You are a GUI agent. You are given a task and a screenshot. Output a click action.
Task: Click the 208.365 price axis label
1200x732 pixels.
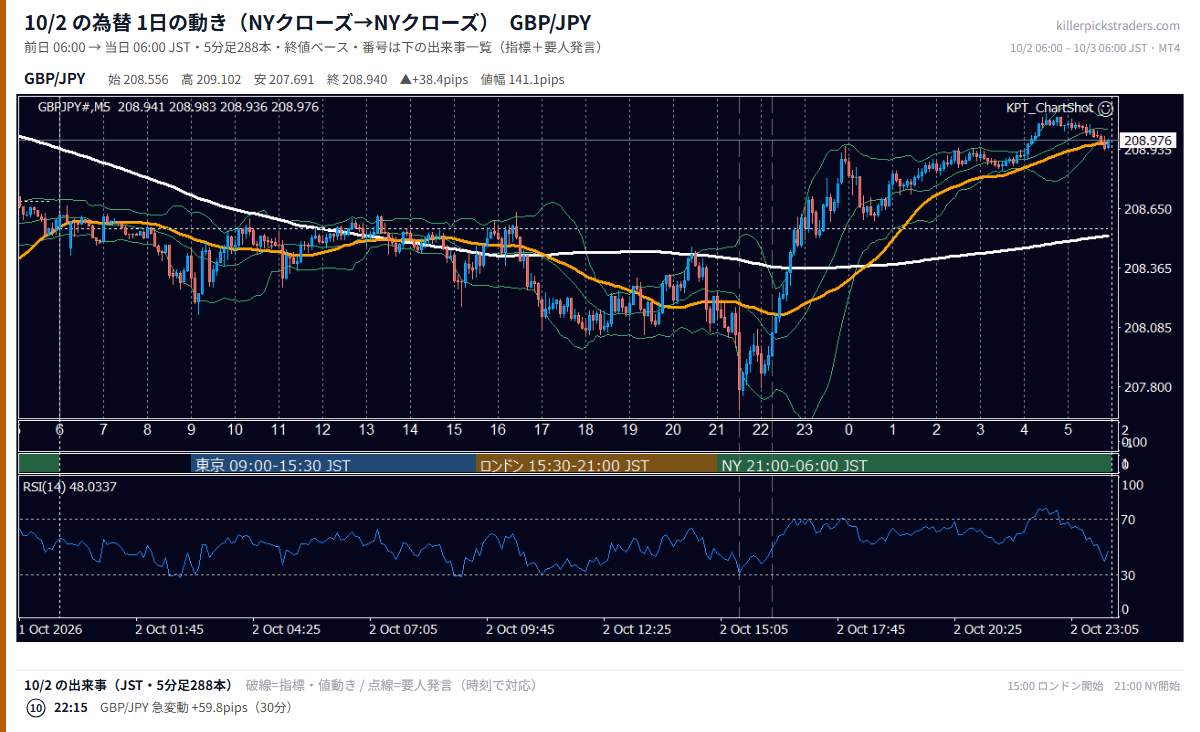tap(1148, 269)
